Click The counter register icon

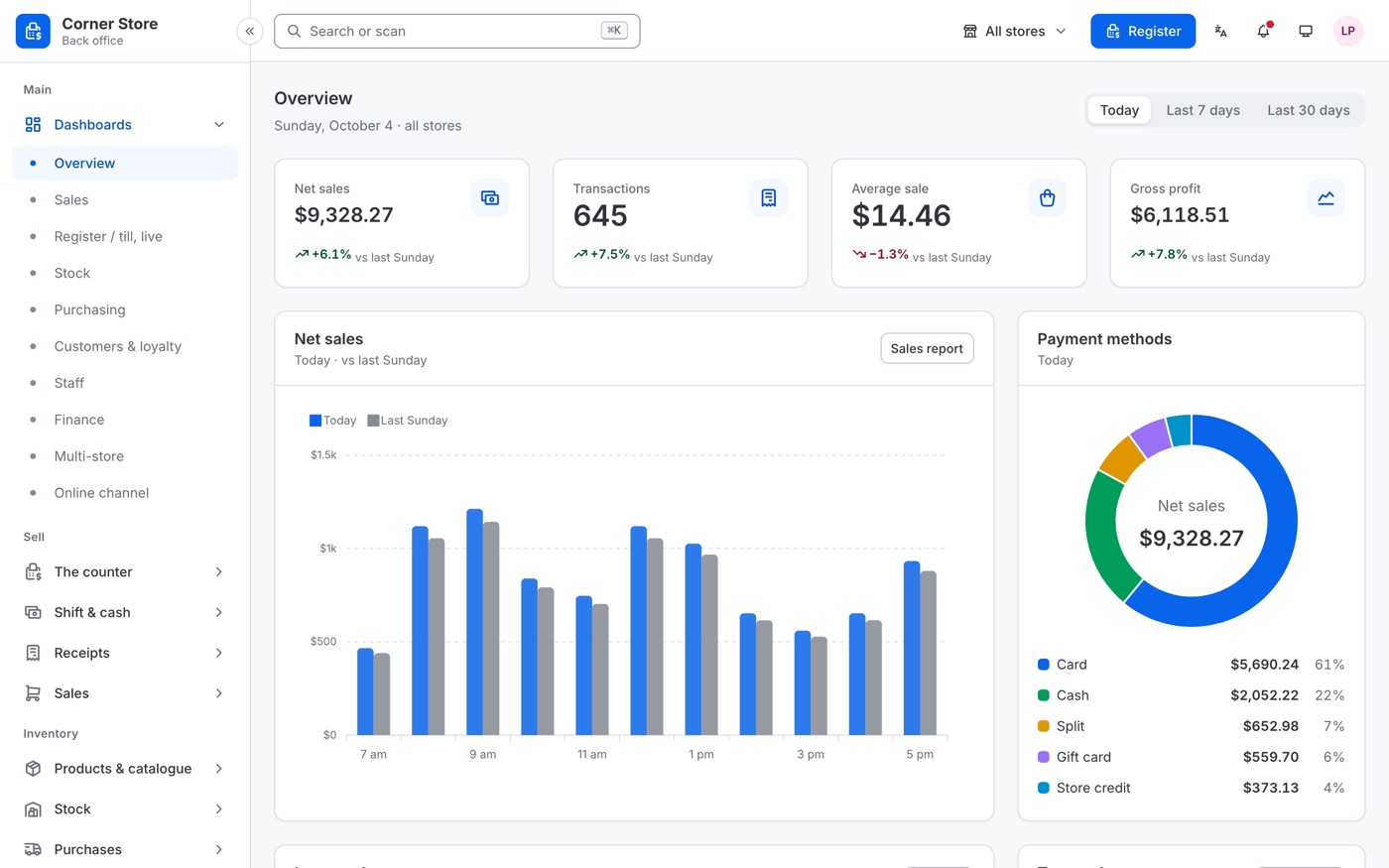33,572
